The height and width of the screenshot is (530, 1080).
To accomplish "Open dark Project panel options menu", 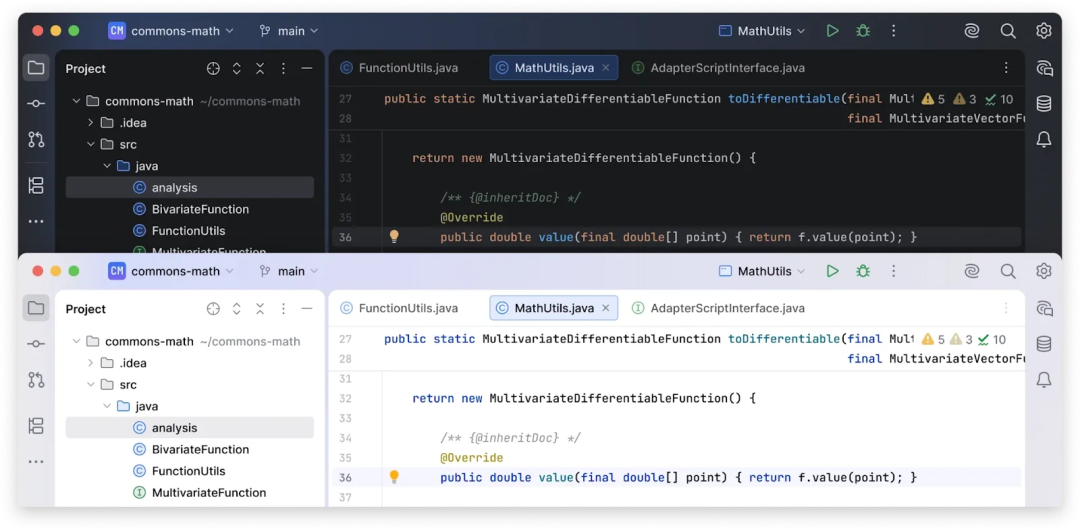I will click(x=284, y=68).
